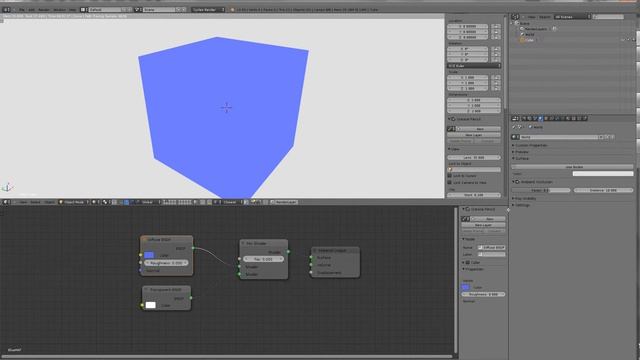Toggle Cube selectability arrow in outliner
640x360 pixels.
click(x=628, y=40)
